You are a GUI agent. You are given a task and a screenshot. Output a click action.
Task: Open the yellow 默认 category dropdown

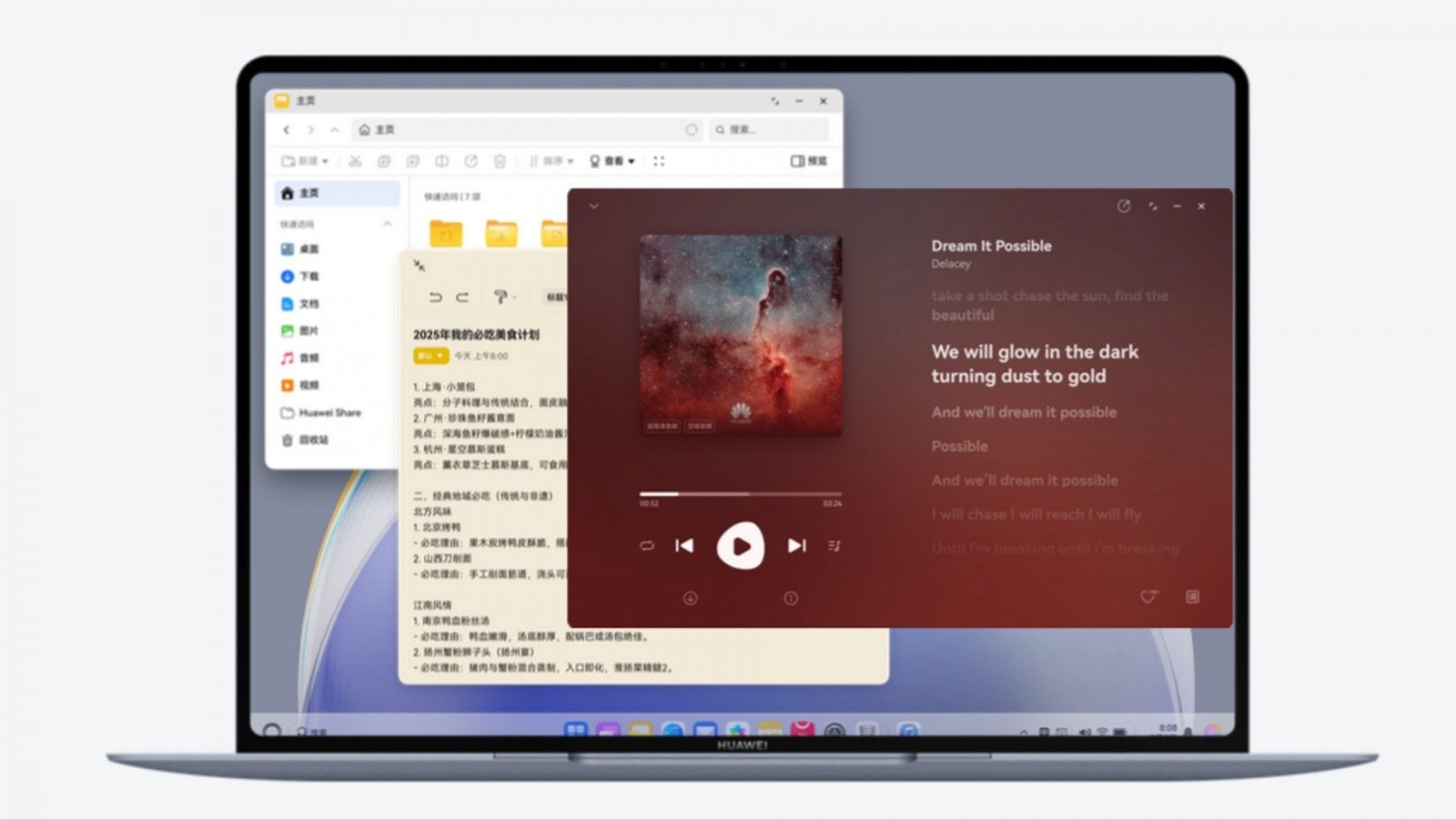pos(430,356)
